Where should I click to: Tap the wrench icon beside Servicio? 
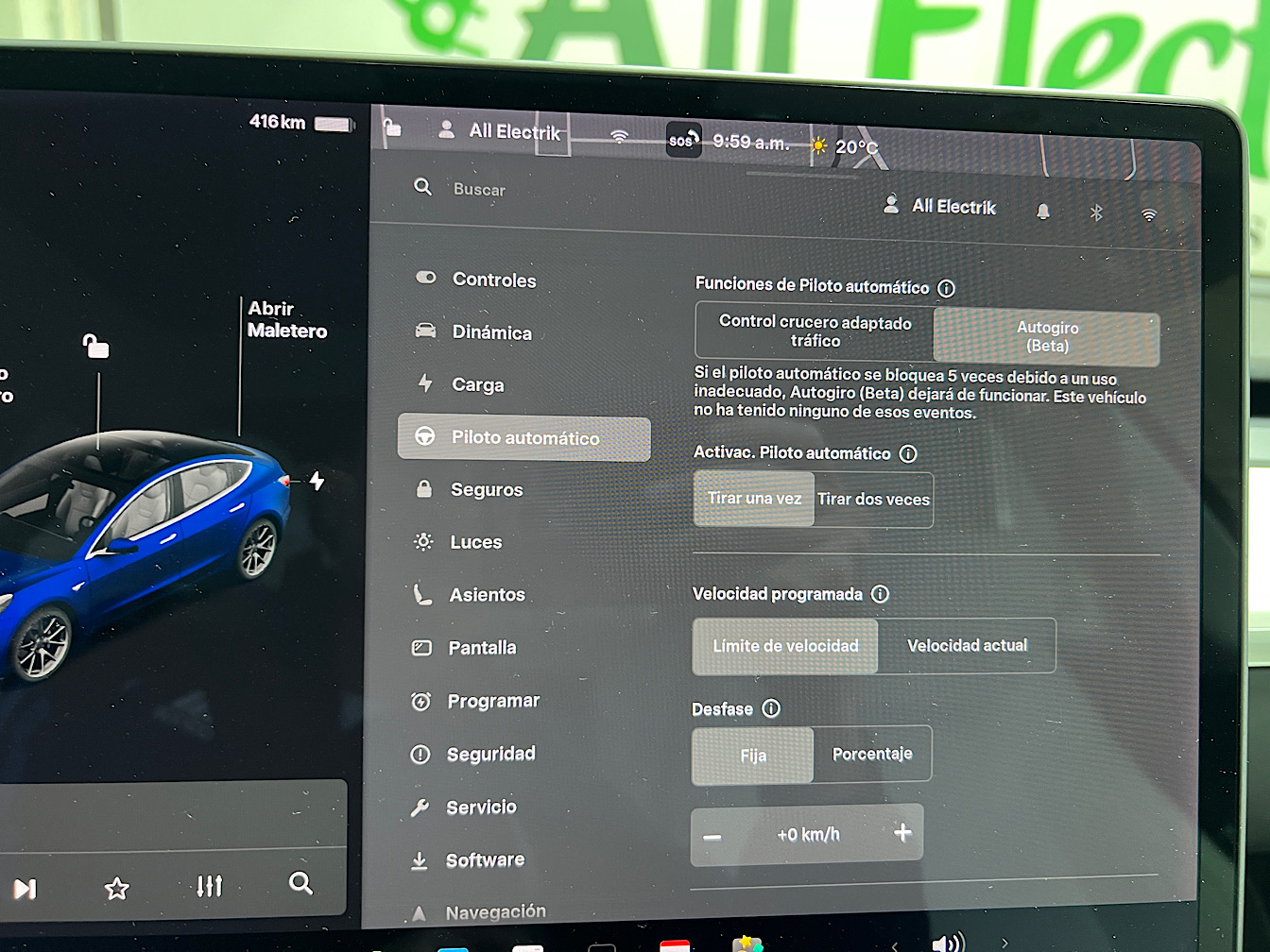[420, 807]
